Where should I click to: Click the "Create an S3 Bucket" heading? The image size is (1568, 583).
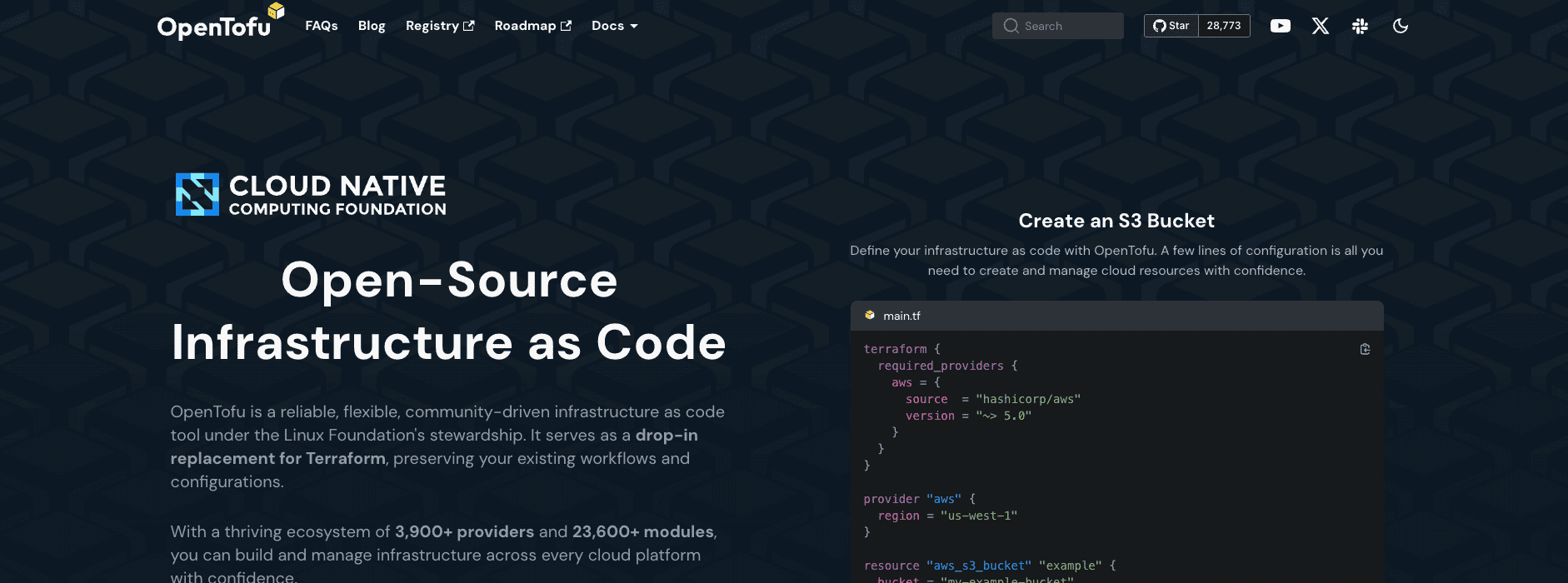(x=1116, y=221)
